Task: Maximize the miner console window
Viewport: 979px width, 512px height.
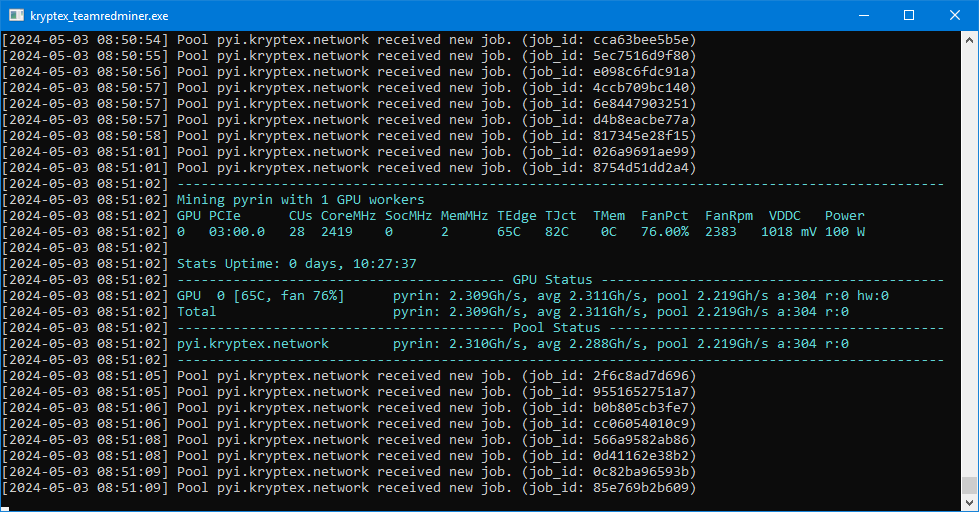Action: click(909, 15)
